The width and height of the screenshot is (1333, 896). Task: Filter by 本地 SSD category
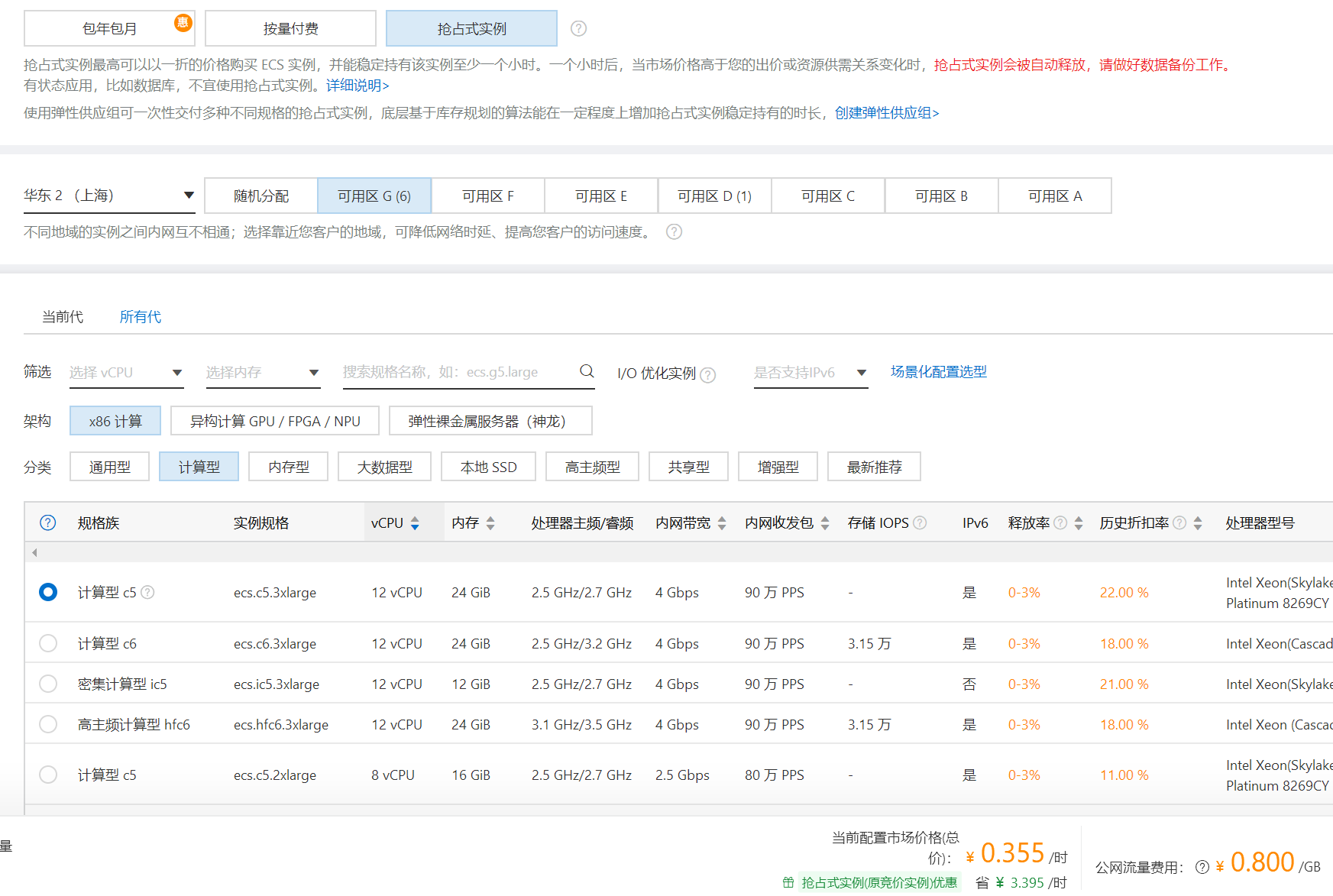coord(489,467)
